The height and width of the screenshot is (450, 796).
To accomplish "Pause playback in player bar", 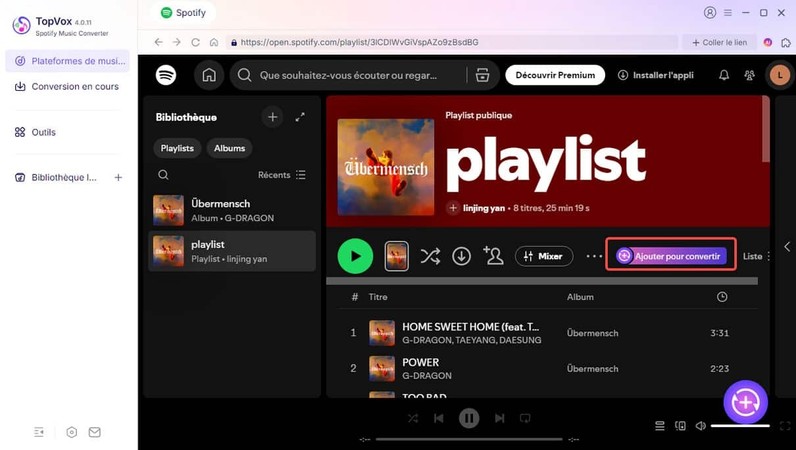I will (469, 419).
